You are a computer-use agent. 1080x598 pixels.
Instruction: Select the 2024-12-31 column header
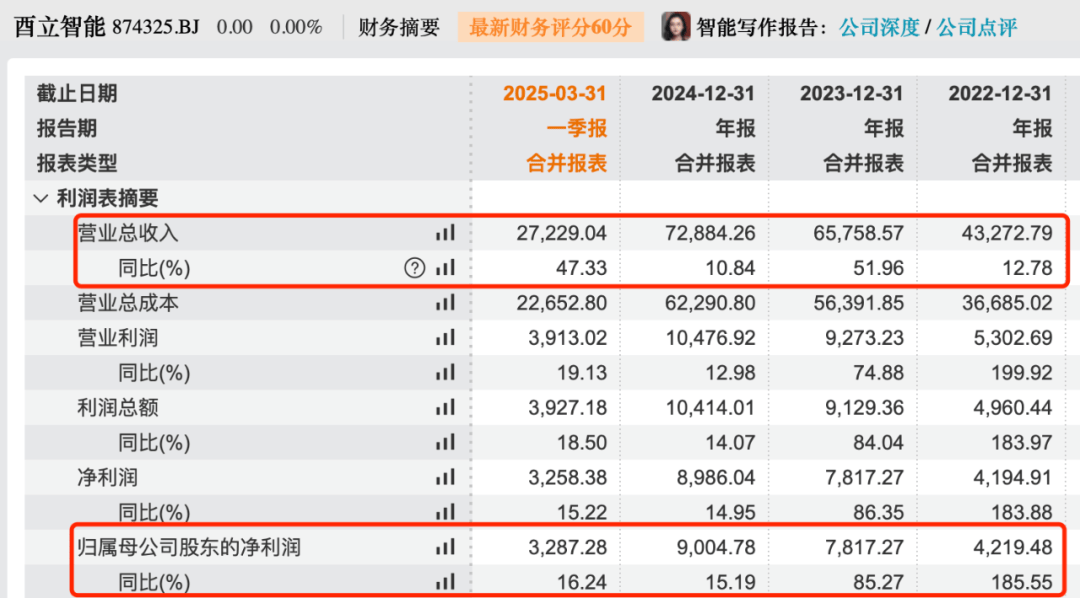click(x=703, y=94)
